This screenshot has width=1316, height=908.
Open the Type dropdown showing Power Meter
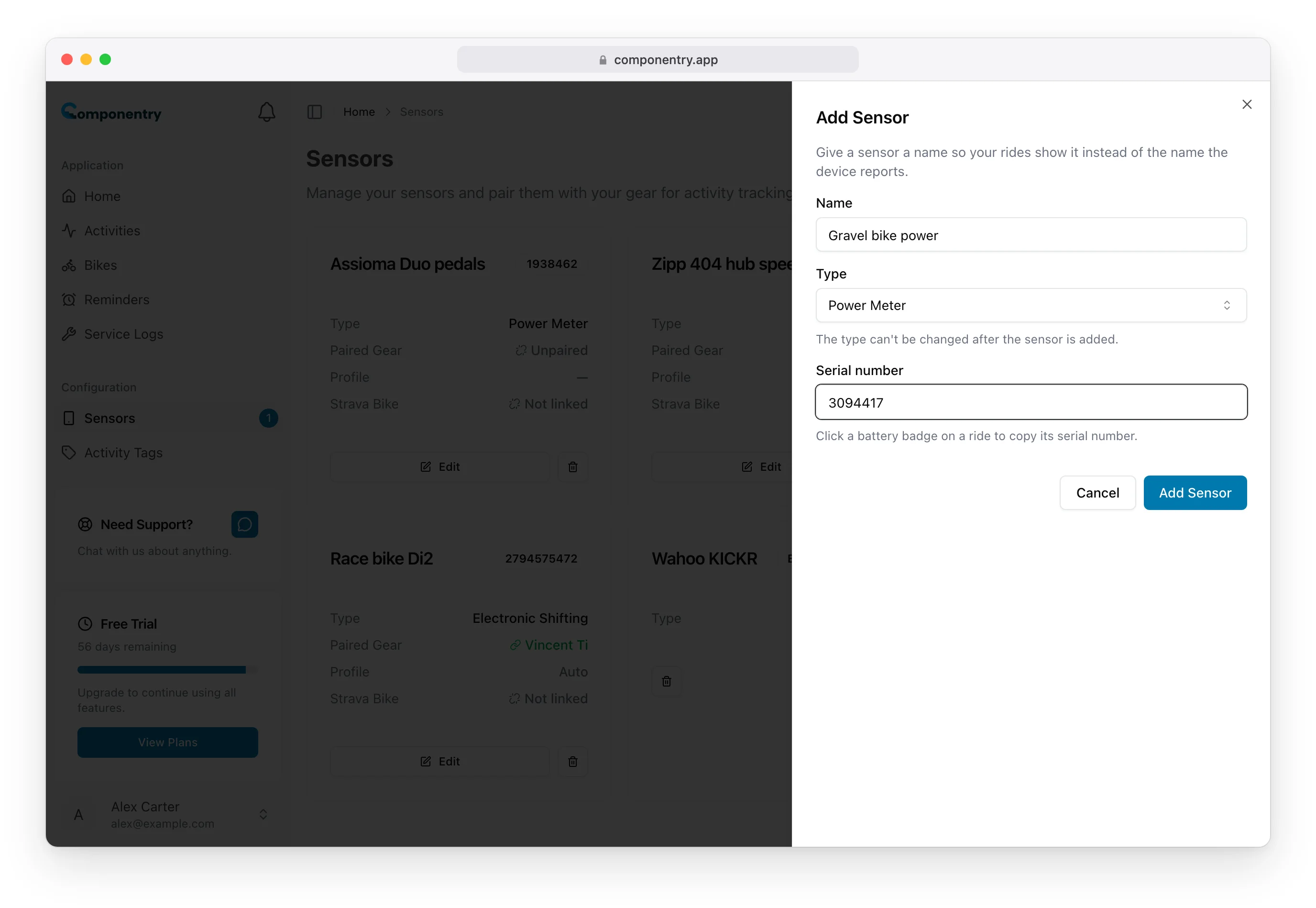click(1031, 306)
